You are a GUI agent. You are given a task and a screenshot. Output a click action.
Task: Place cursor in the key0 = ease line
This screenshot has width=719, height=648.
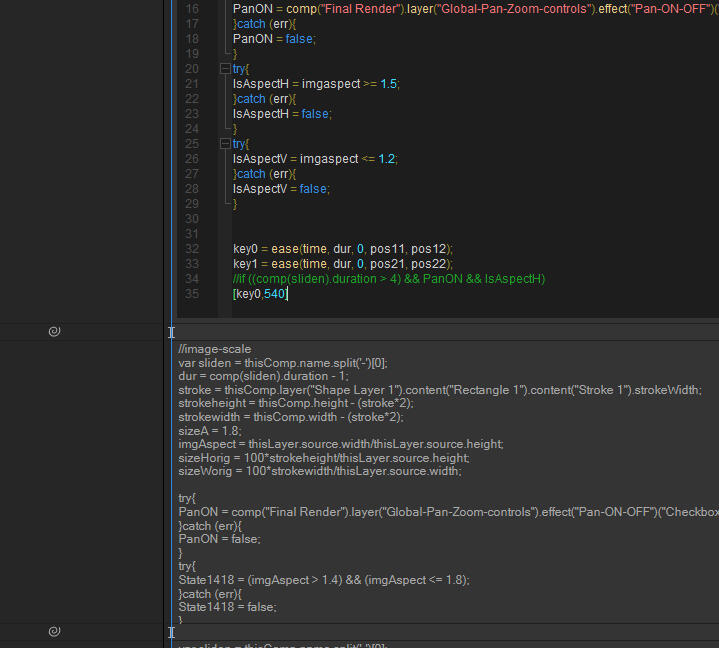(342, 249)
